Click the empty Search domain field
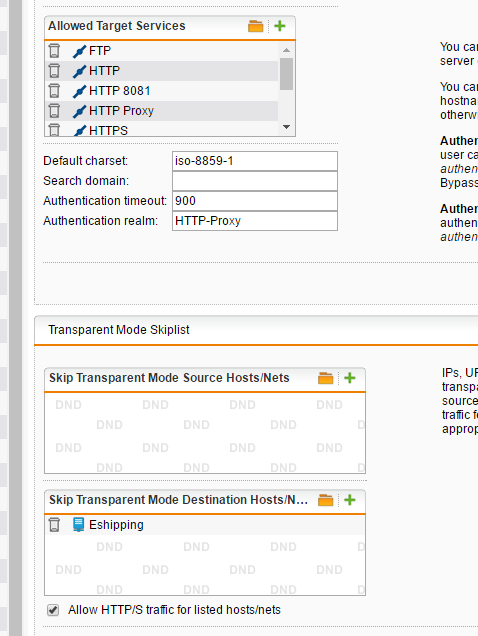 pyautogui.click(x=255, y=181)
